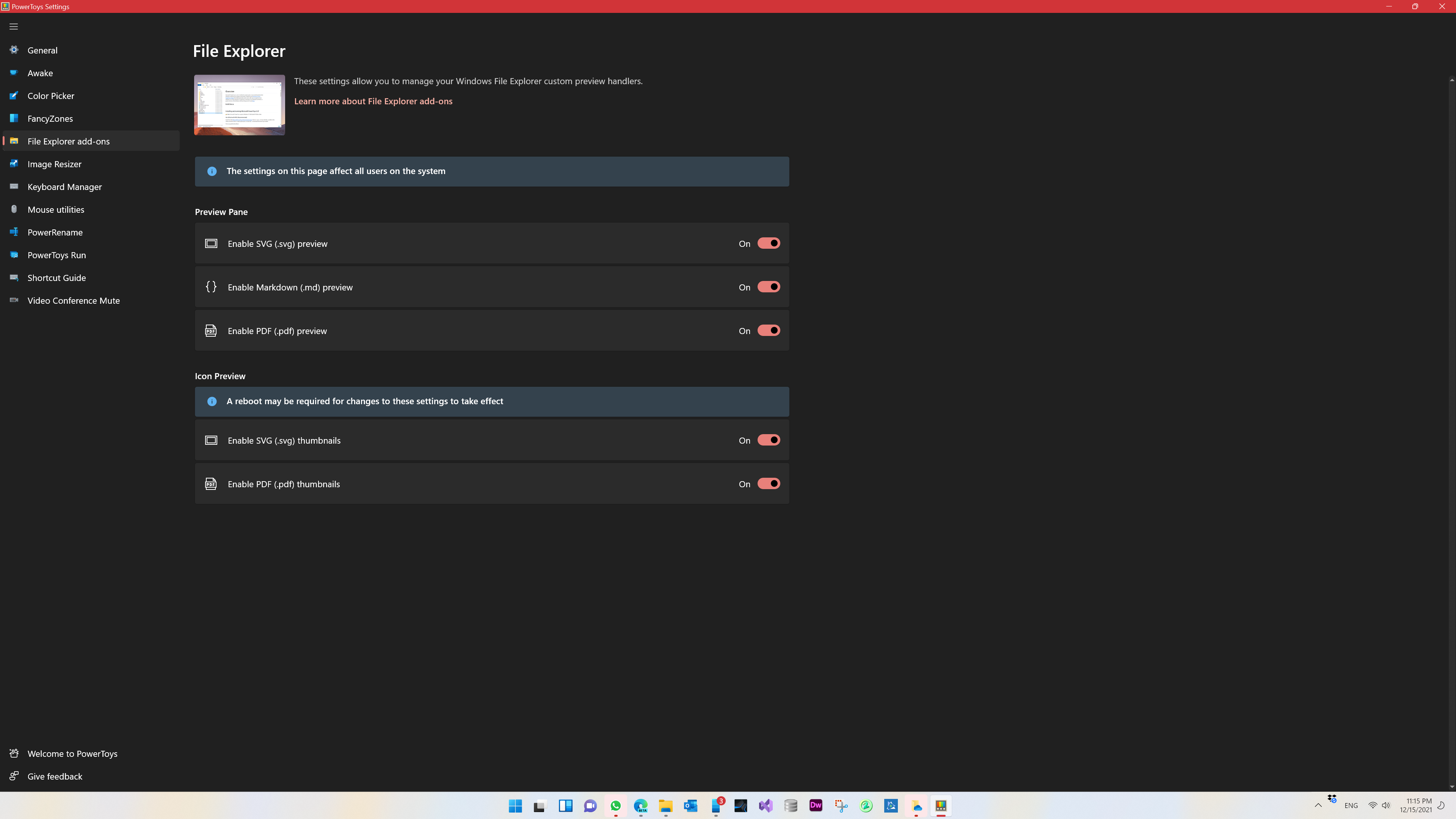Screen dimensions: 1456x819
Task: Open FancyZones settings page
Action: 91,118
